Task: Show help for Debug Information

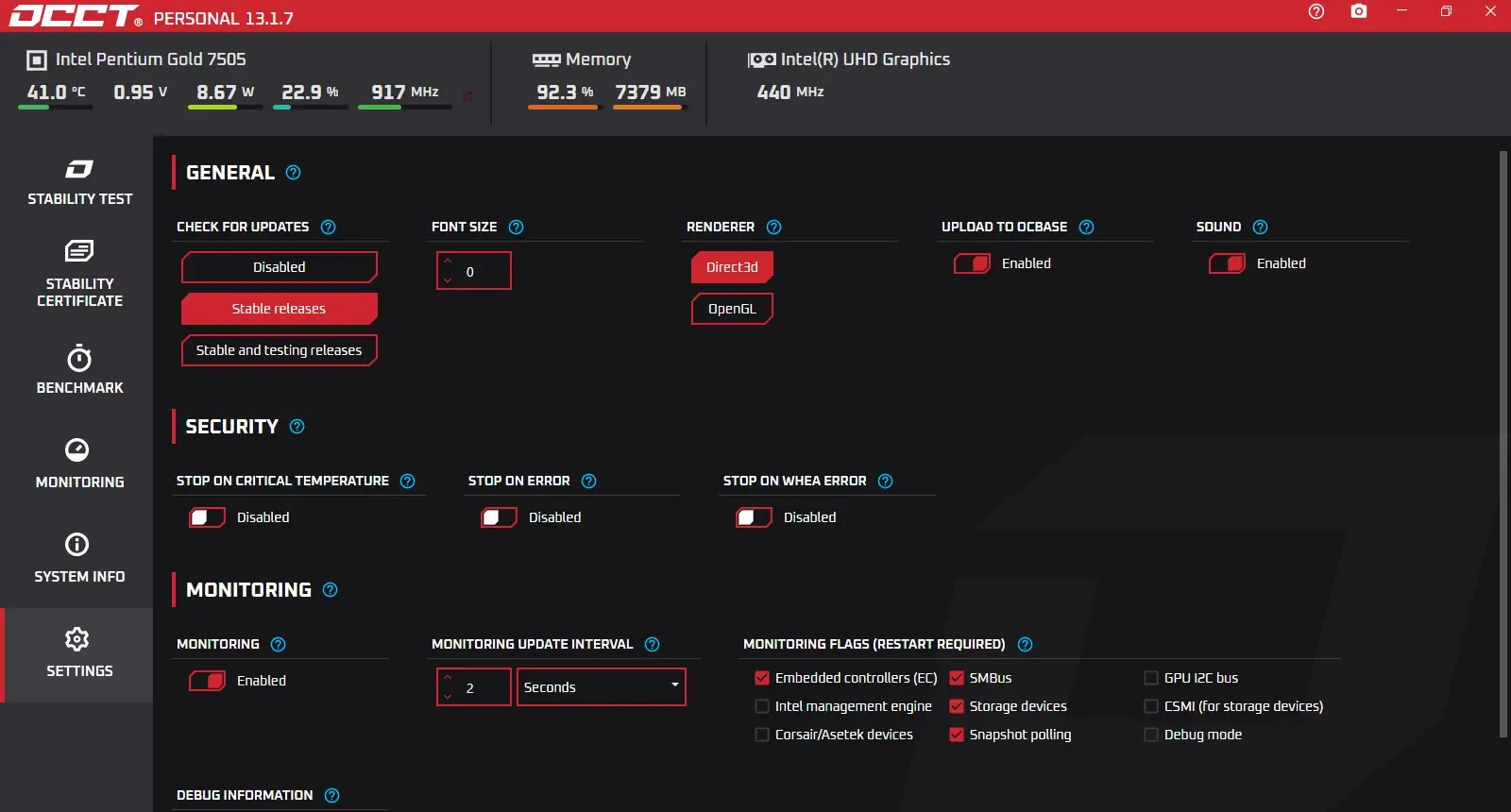Action: point(332,796)
